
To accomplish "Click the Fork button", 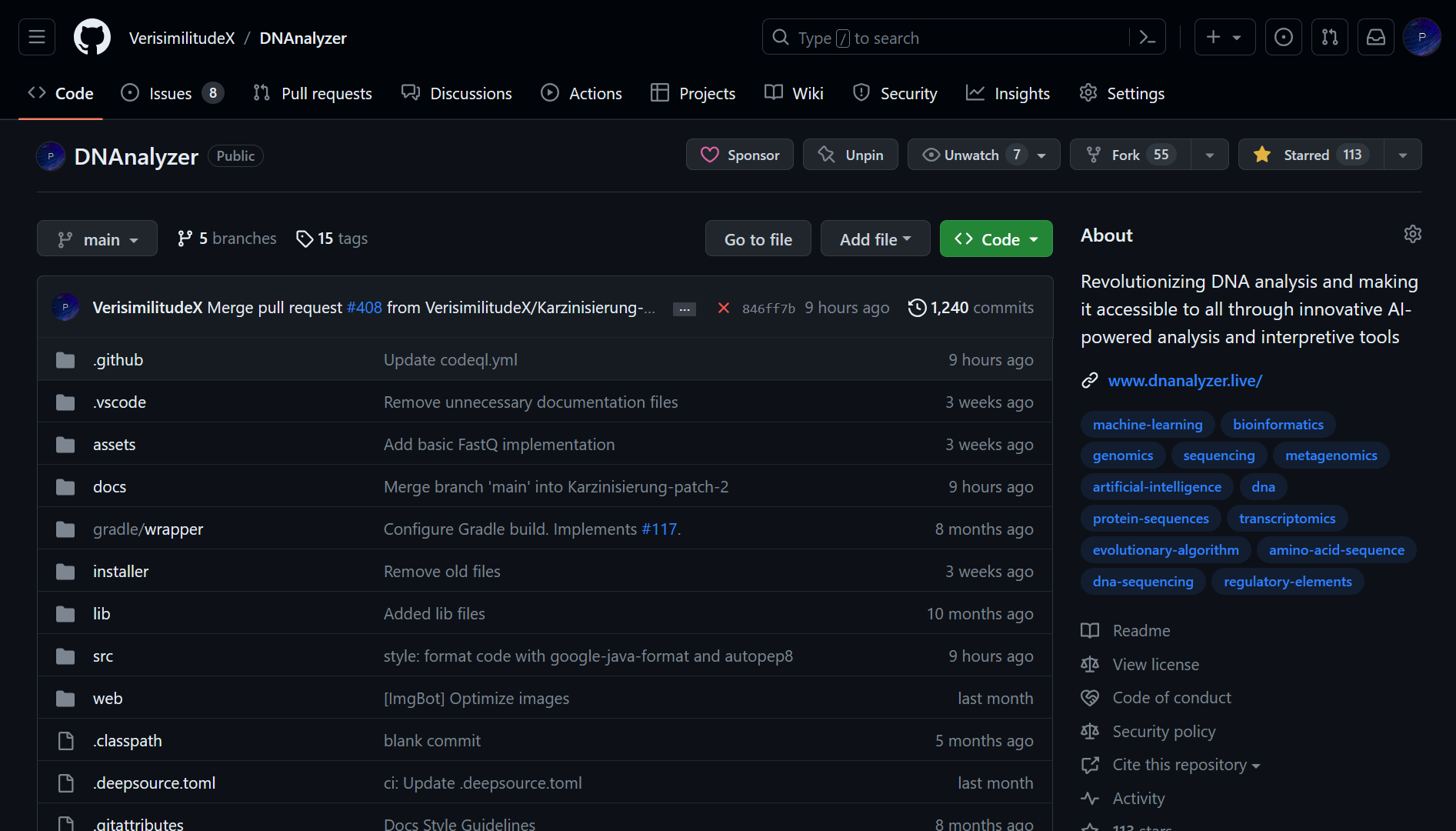I will click(x=1130, y=155).
